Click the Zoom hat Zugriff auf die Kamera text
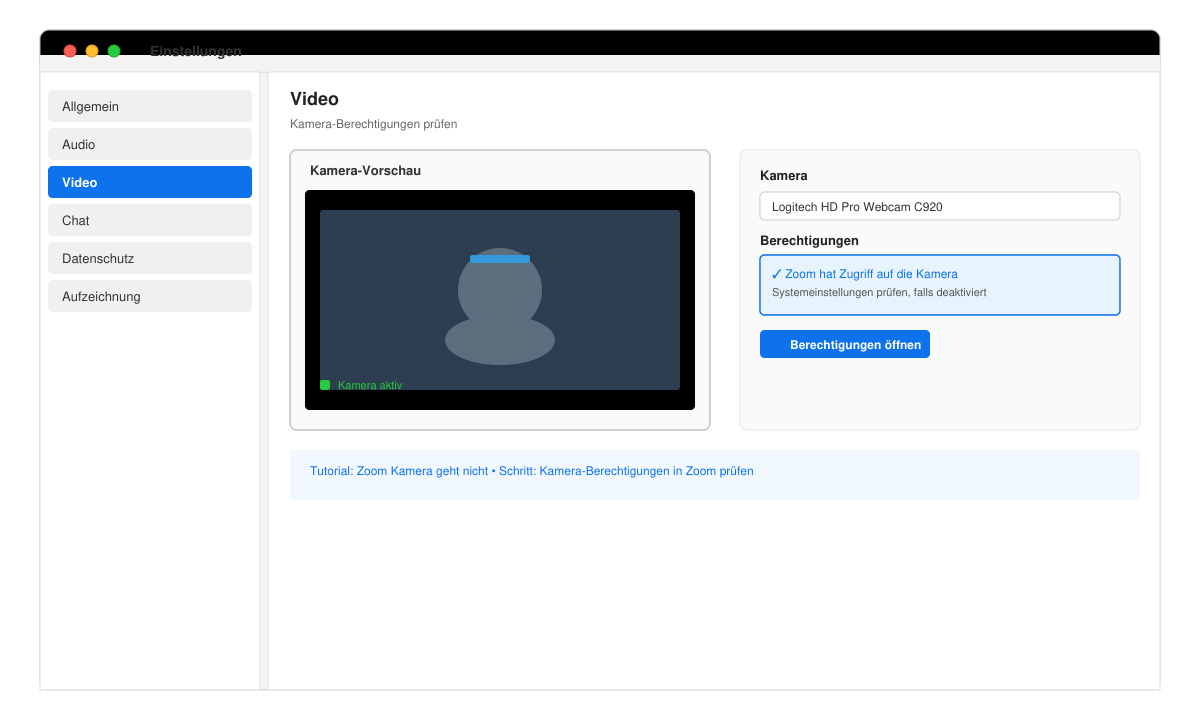Image resolution: width=1200 pixels, height=720 pixels. pyautogui.click(x=871, y=274)
